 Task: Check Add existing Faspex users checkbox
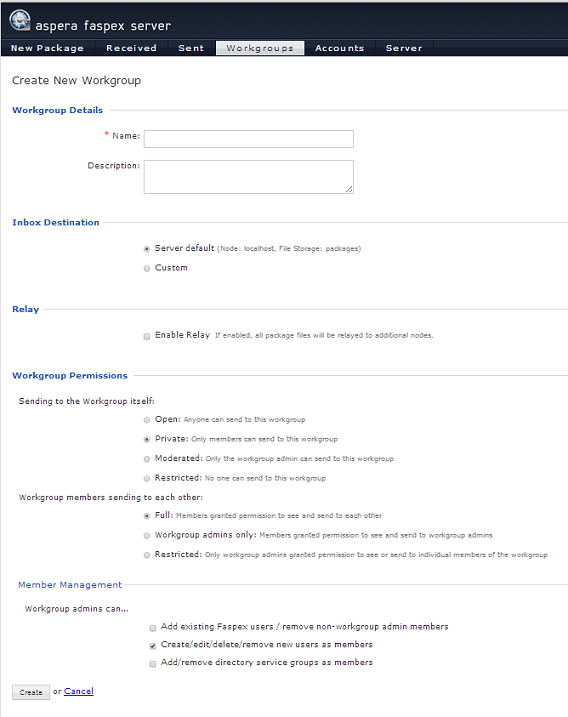[x=153, y=628]
